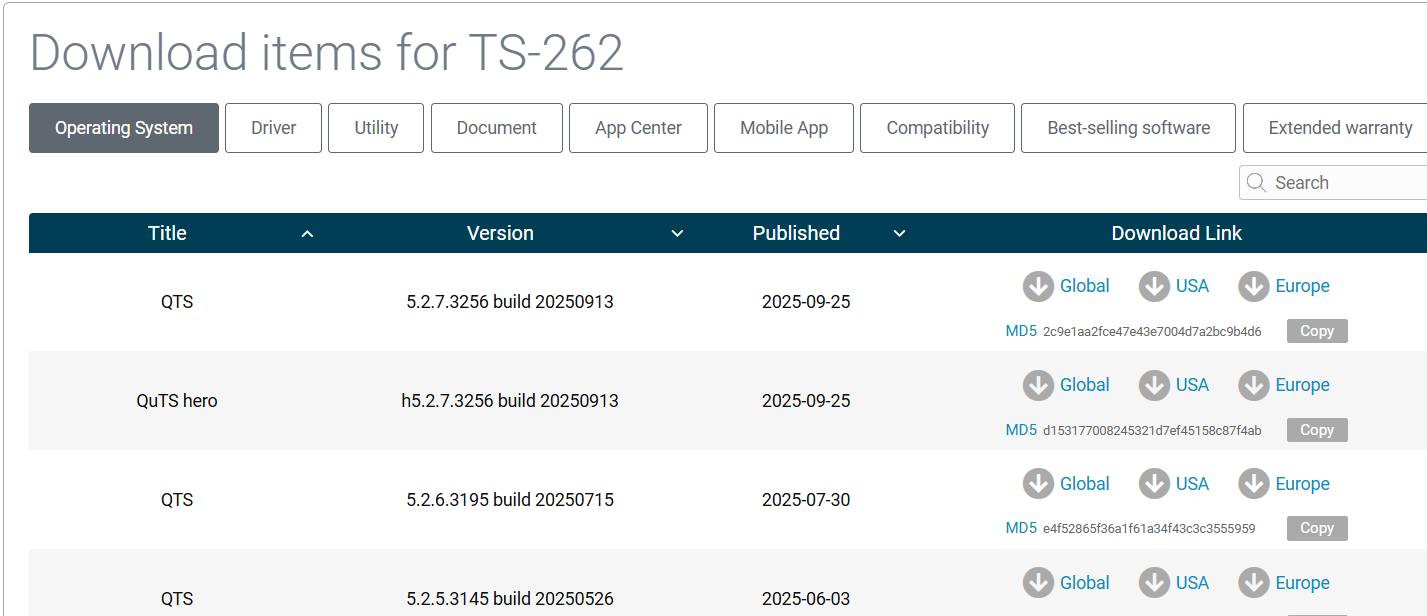This screenshot has width=1427, height=616.
Task: Copy MD5 hash for QuTS hero
Action: click(x=1316, y=430)
